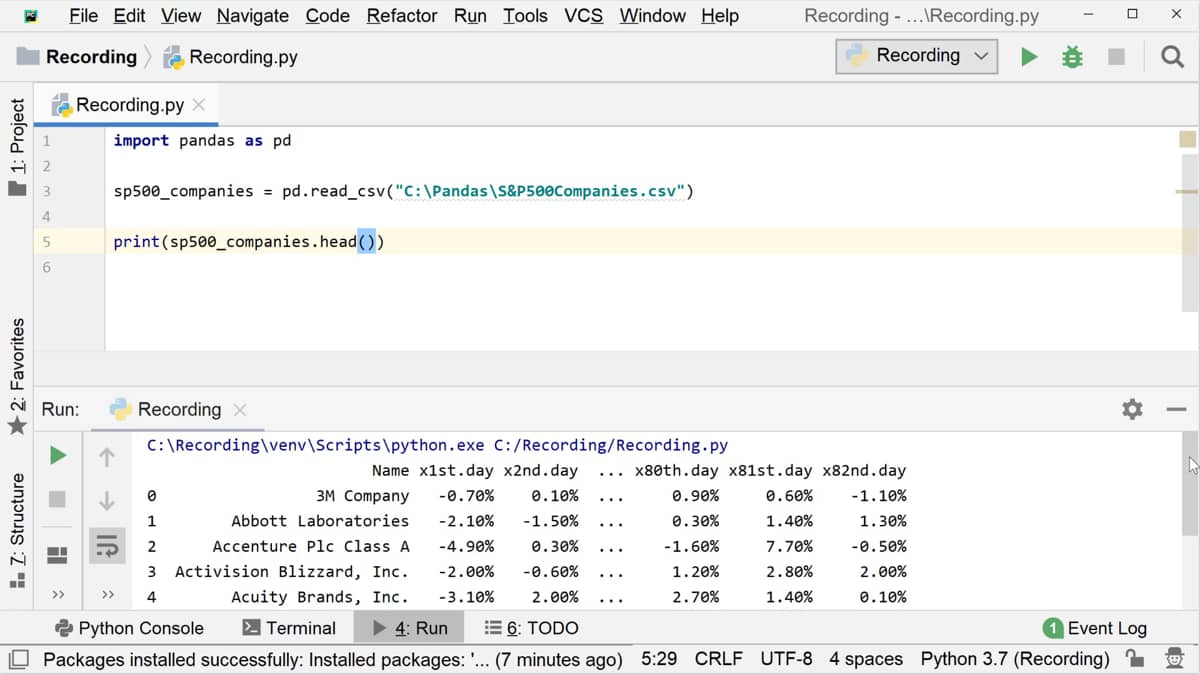The image size is (1200, 675).
Task: Click the warning marker in editor scrollbar stripe
Action: [1187, 191]
